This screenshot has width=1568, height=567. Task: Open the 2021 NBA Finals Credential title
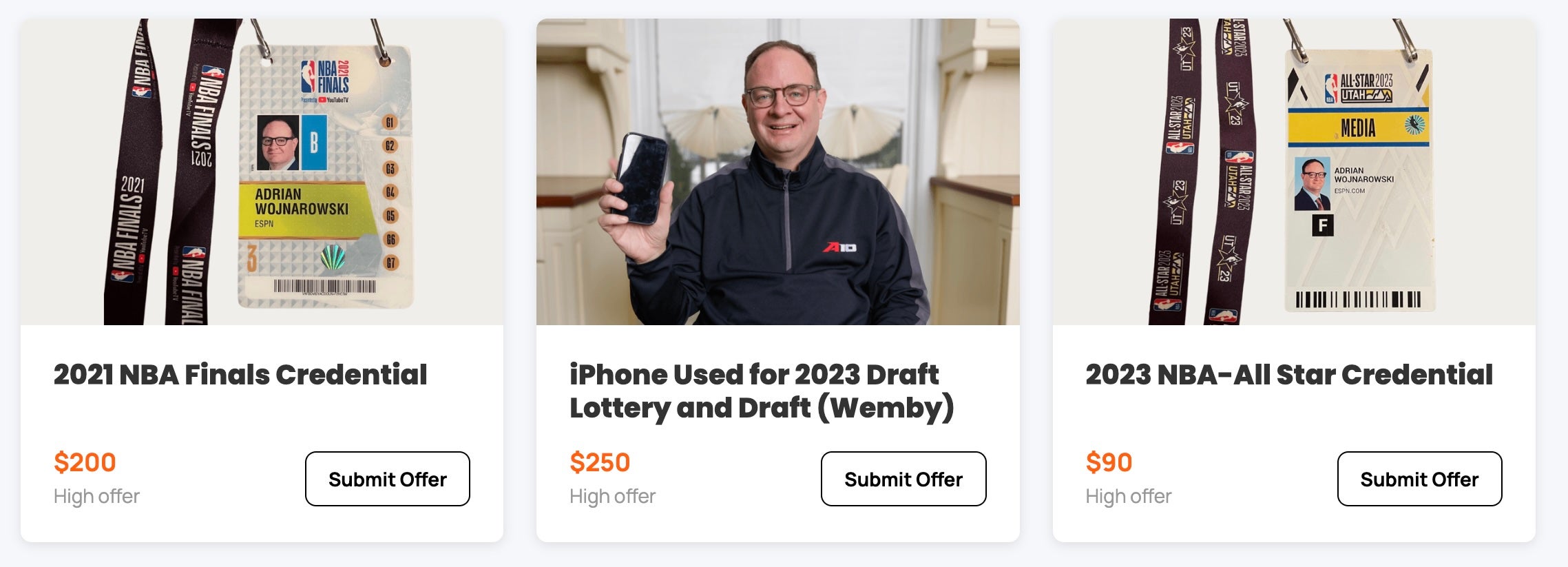[240, 375]
